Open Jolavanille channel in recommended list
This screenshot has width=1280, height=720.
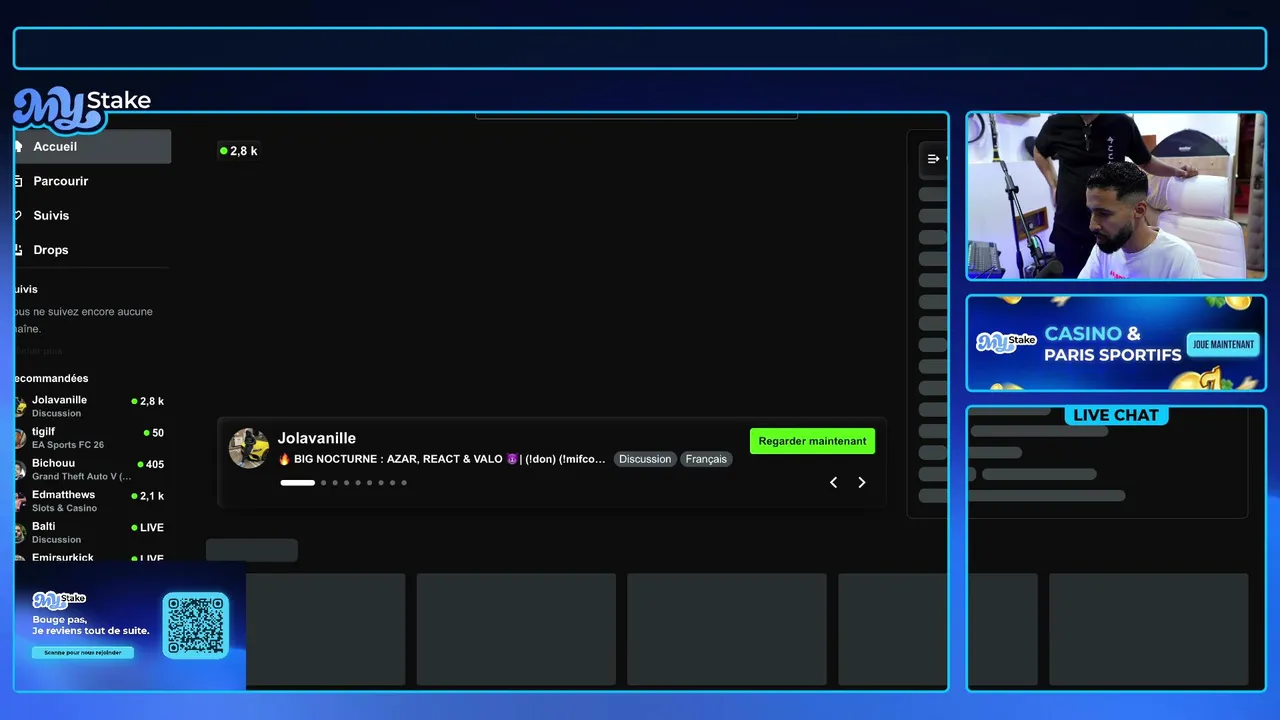(90, 406)
